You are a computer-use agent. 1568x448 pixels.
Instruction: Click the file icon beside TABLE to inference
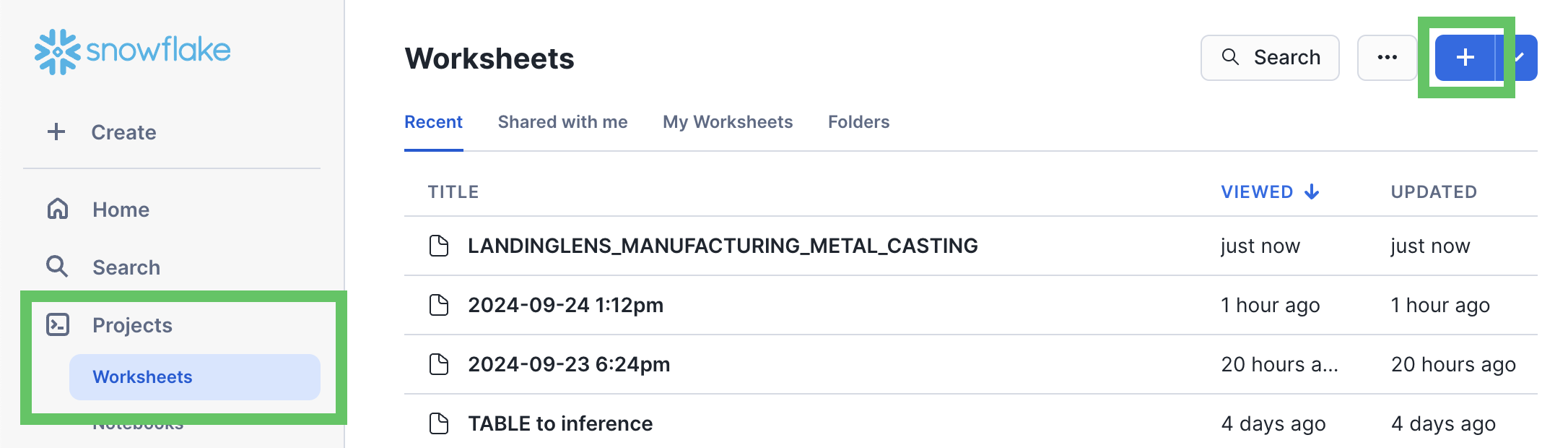click(x=439, y=423)
